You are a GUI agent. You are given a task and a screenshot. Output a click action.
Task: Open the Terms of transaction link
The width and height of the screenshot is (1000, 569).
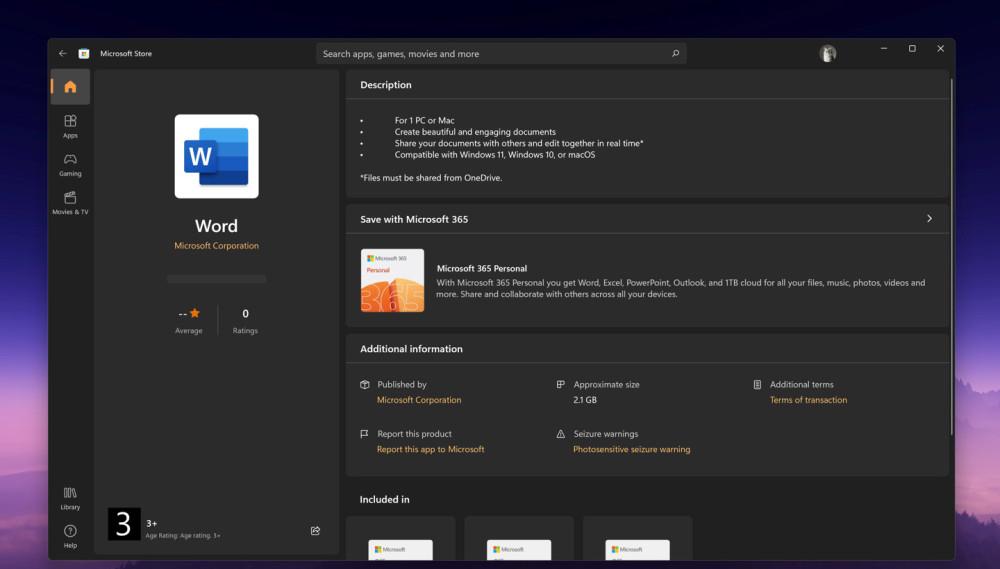808,400
